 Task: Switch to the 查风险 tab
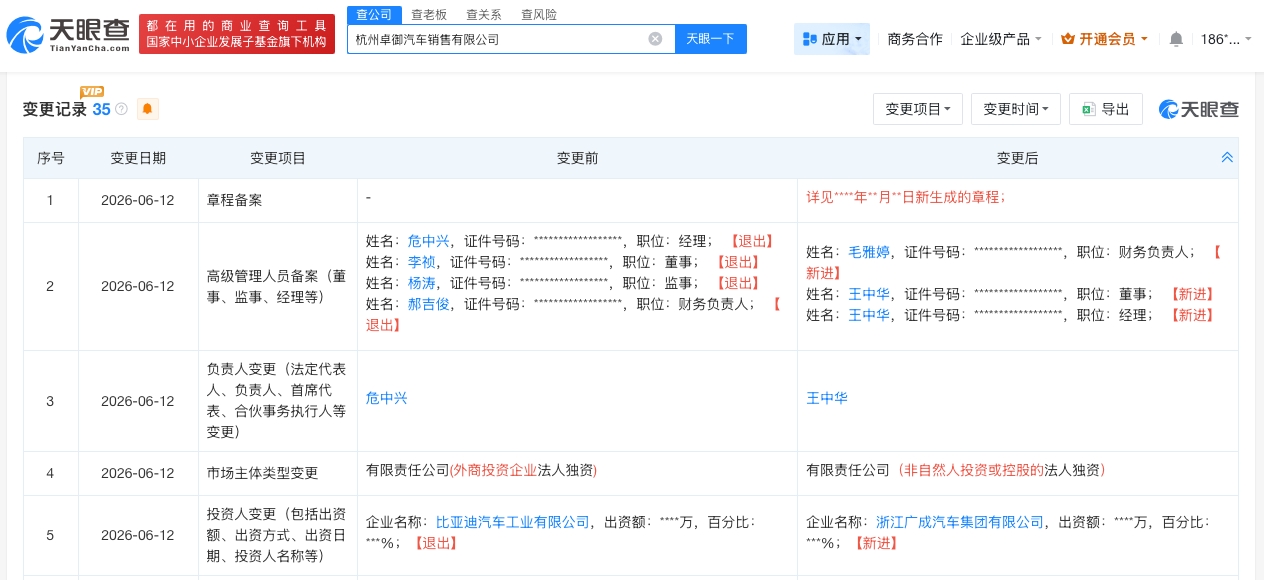[539, 14]
